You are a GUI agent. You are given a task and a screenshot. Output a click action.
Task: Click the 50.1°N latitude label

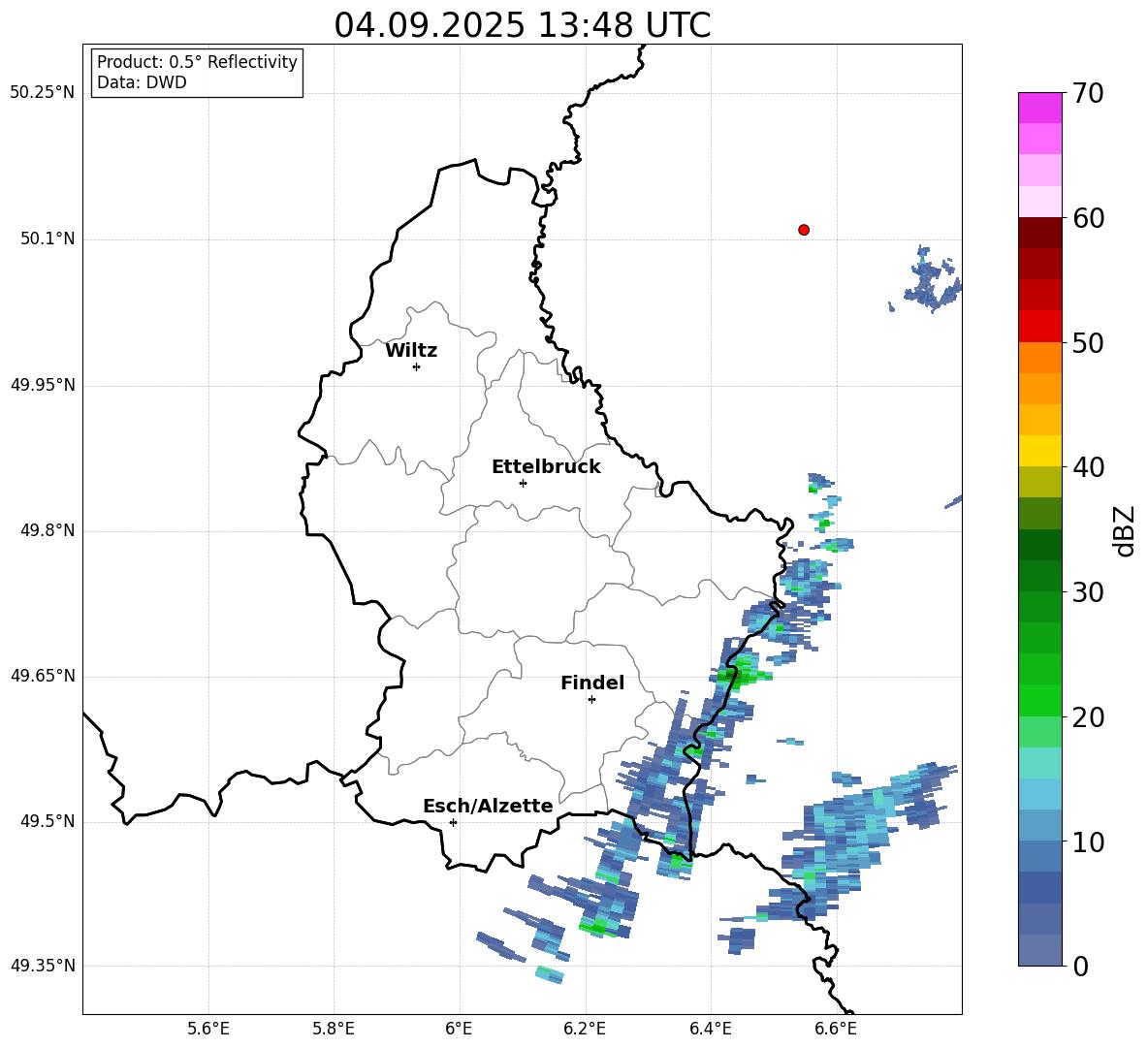click(48, 238)
